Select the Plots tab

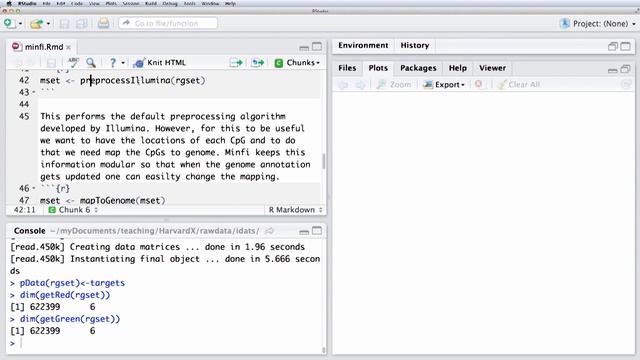(x=378, y=68)
